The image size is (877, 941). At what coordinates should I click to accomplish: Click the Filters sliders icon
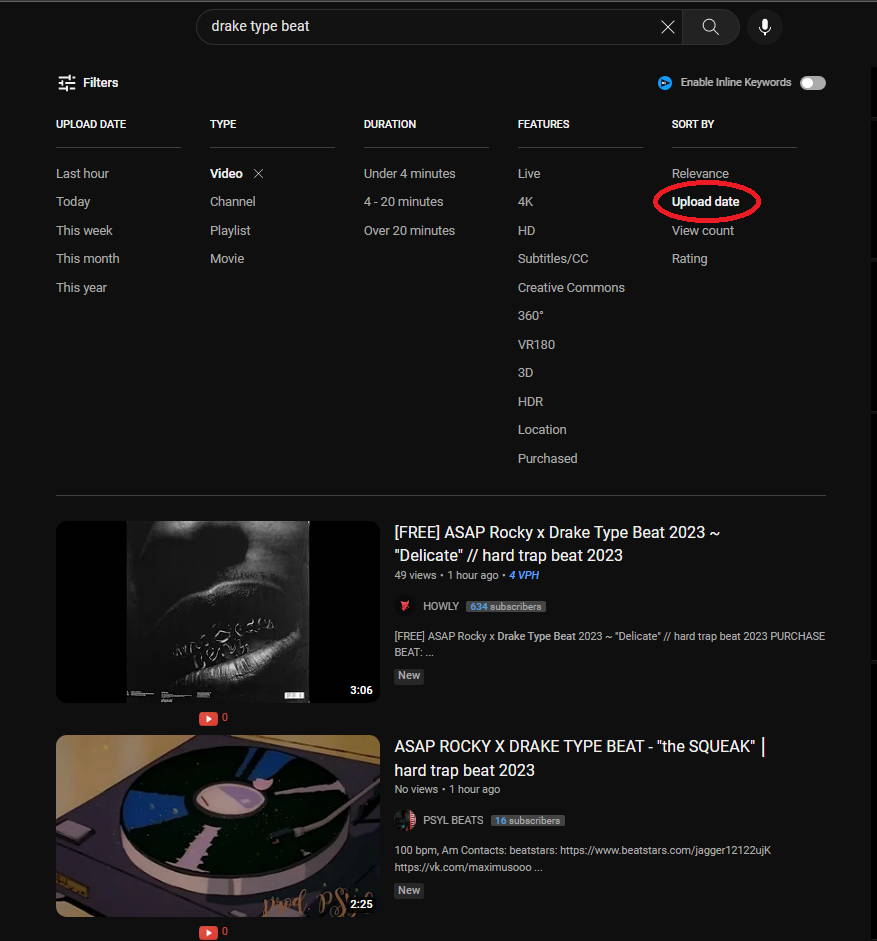click(67, 83)
